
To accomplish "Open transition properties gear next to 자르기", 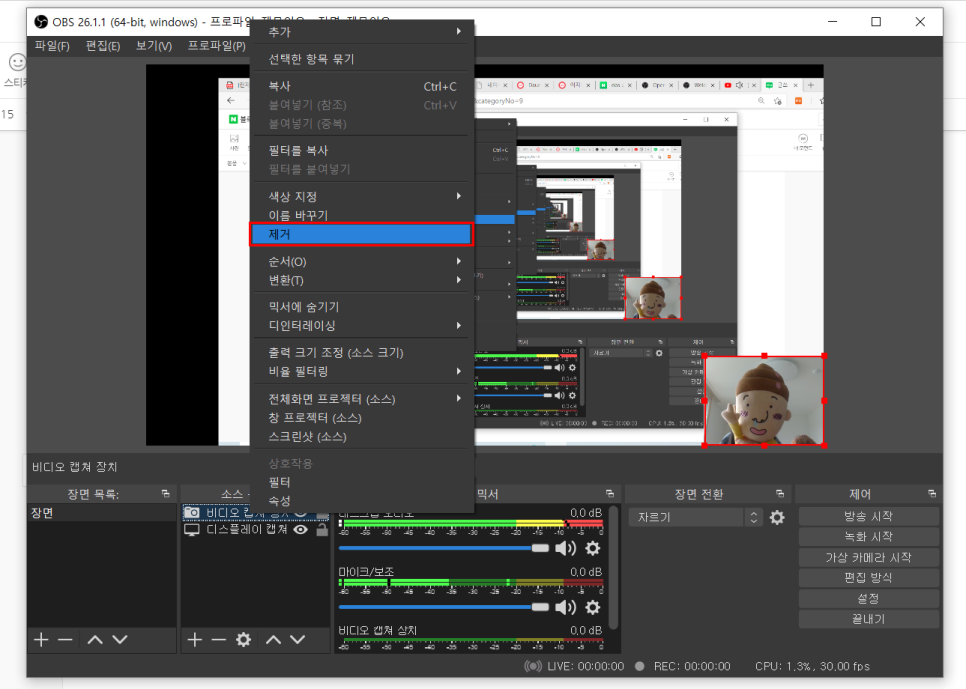I will (x=777, y=518).
